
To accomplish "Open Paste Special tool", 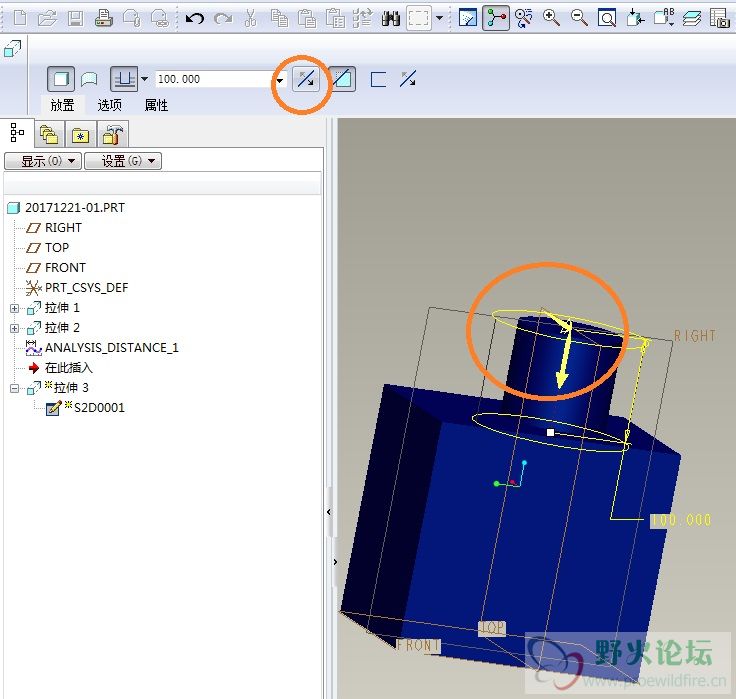I will point(335,18).
